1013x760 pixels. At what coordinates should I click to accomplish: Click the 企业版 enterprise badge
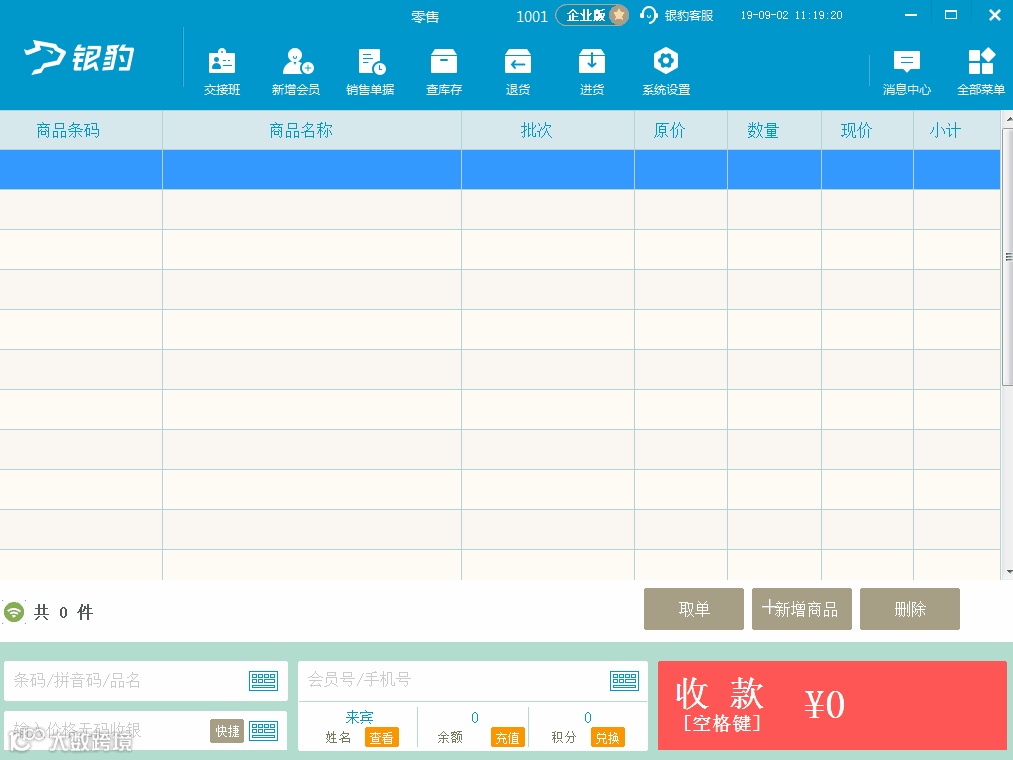pos(592,15)
